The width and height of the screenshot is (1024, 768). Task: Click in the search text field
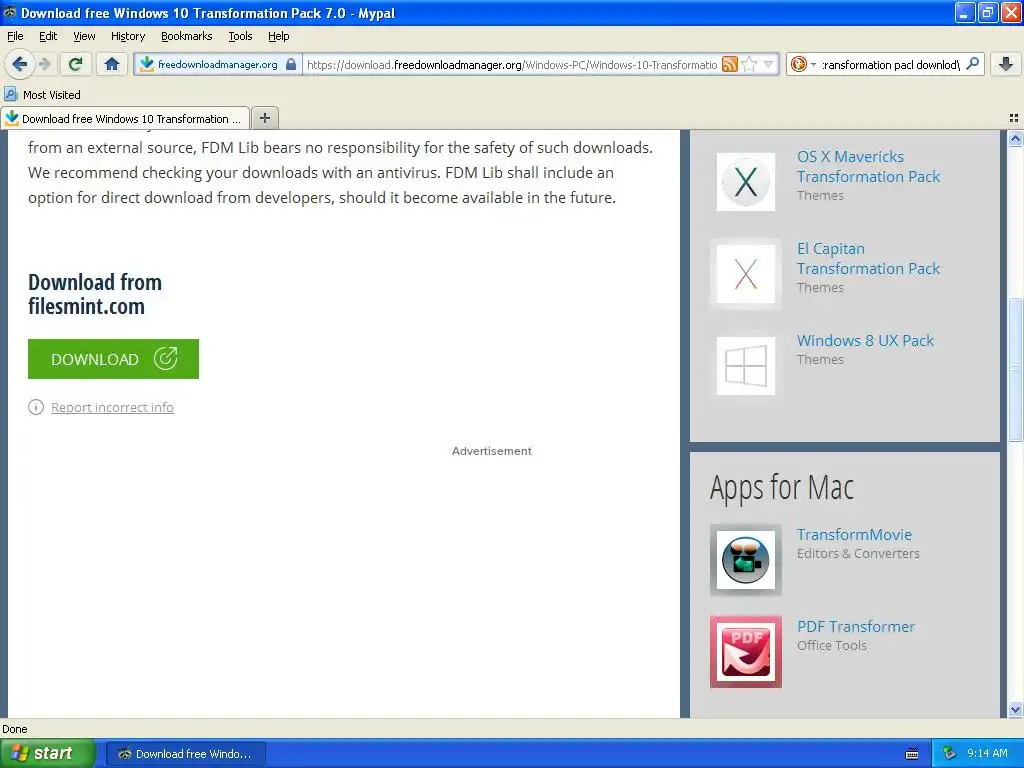[x=891, y=64]
